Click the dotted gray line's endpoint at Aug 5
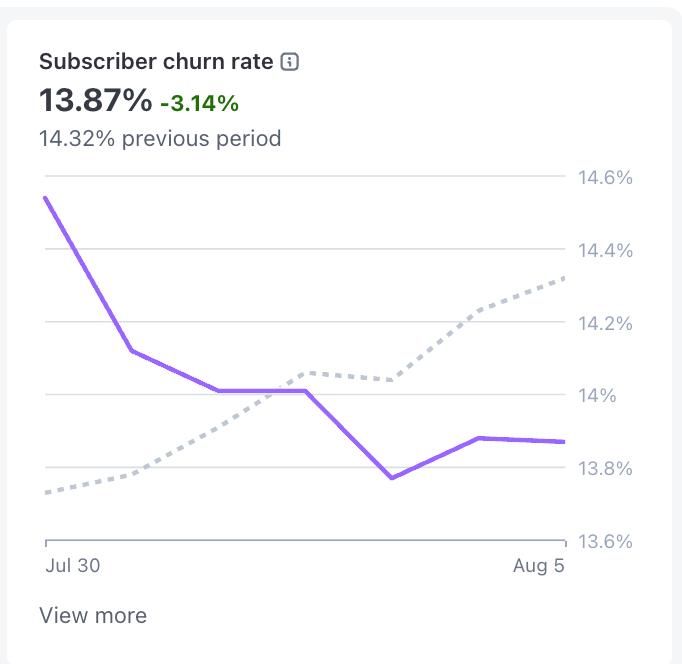Screen dimensions: 682x664 tap(564, 278)
